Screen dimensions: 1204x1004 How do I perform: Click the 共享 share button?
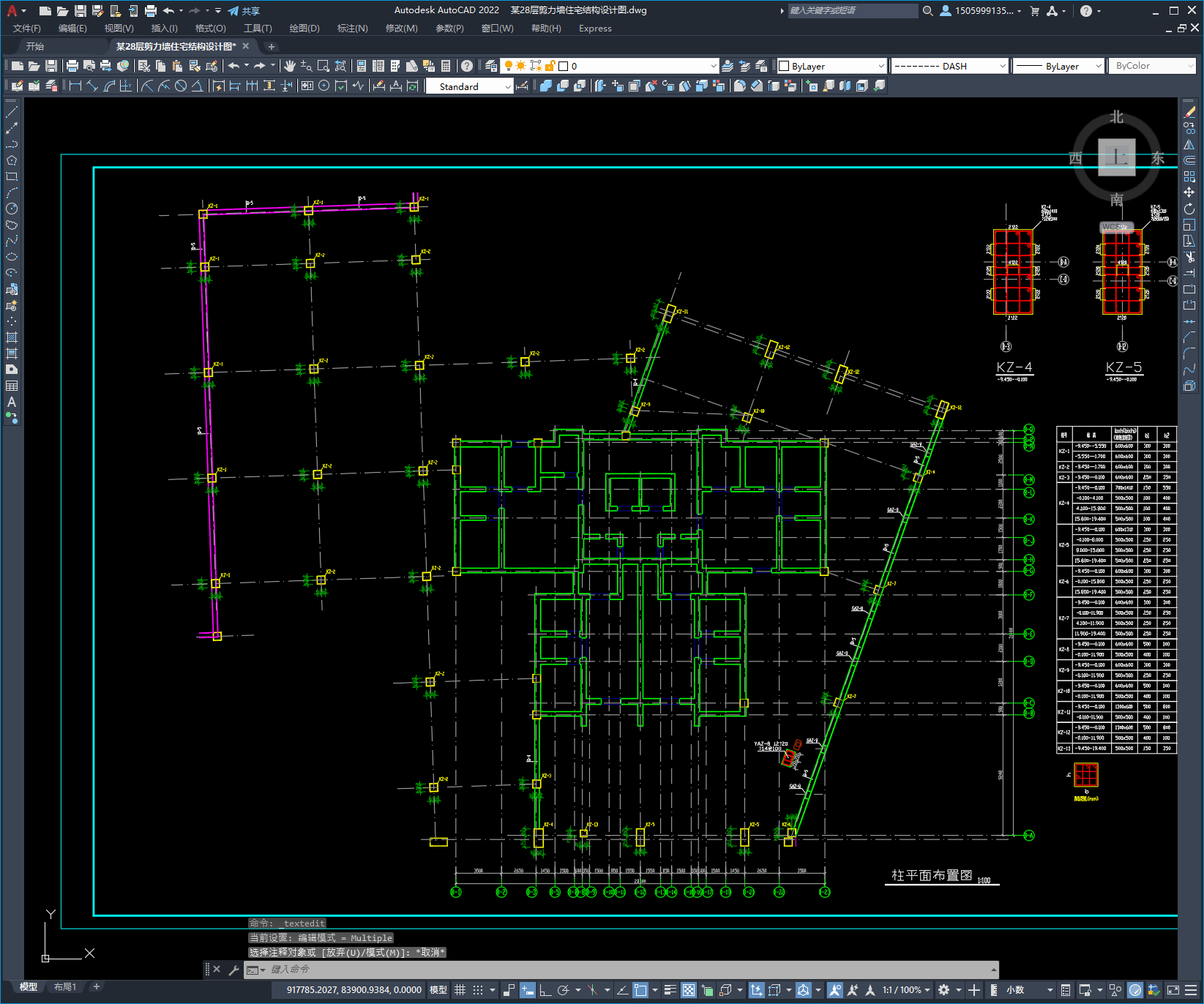click(244, 11)
